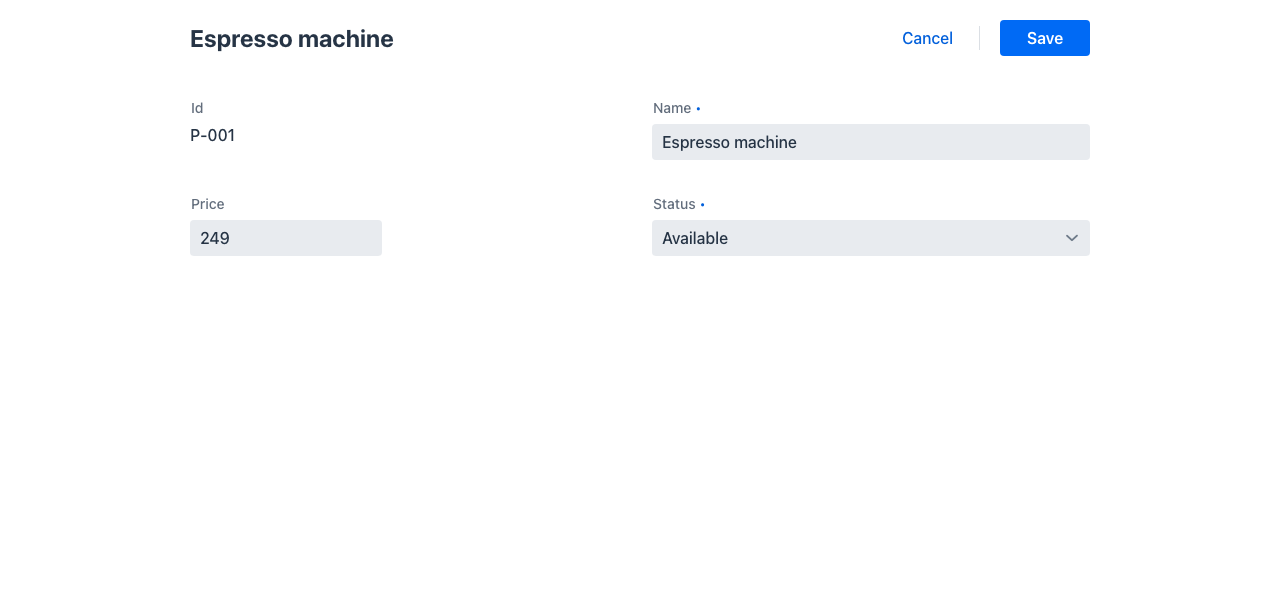Click the Name field label
The image size is (1280, 600).
tap(672, 108)
